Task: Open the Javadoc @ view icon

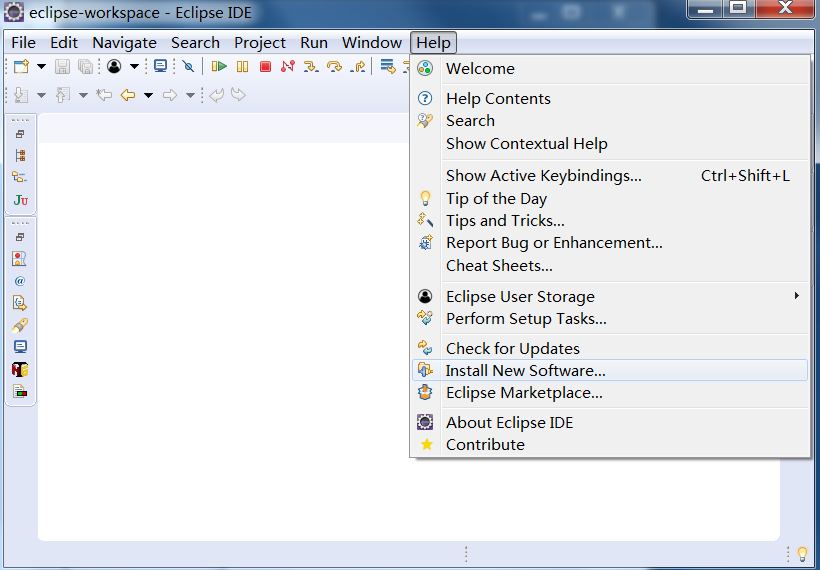Action: (20, 281)
